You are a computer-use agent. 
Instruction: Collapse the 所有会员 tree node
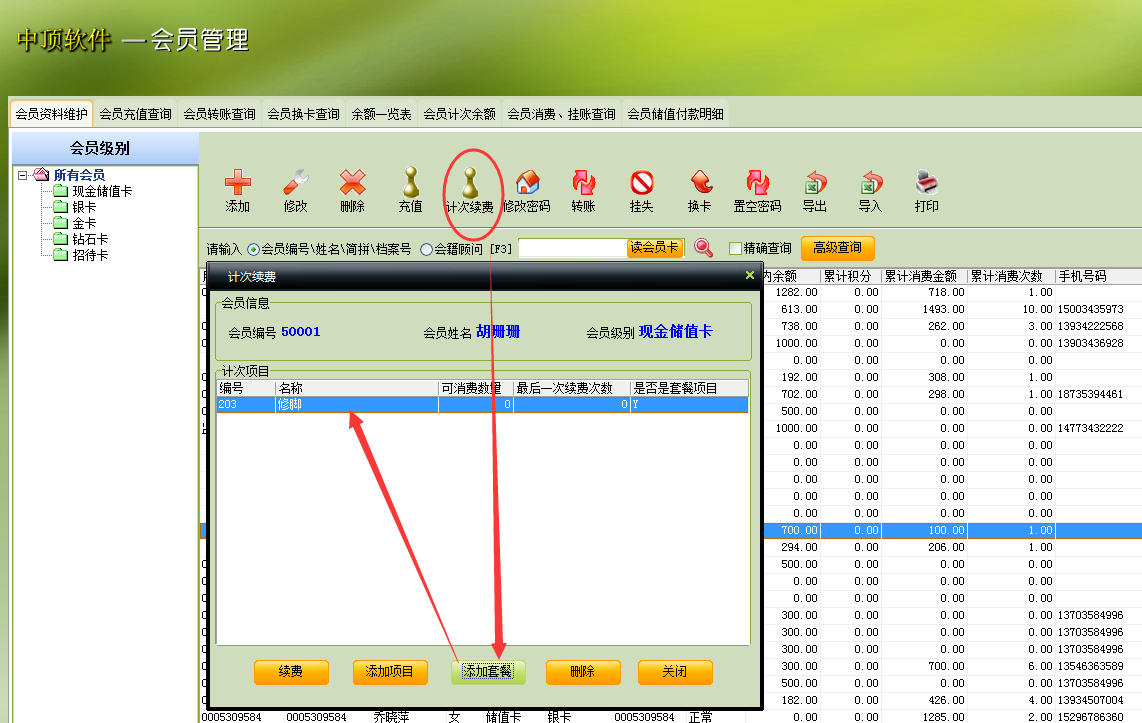23,175
